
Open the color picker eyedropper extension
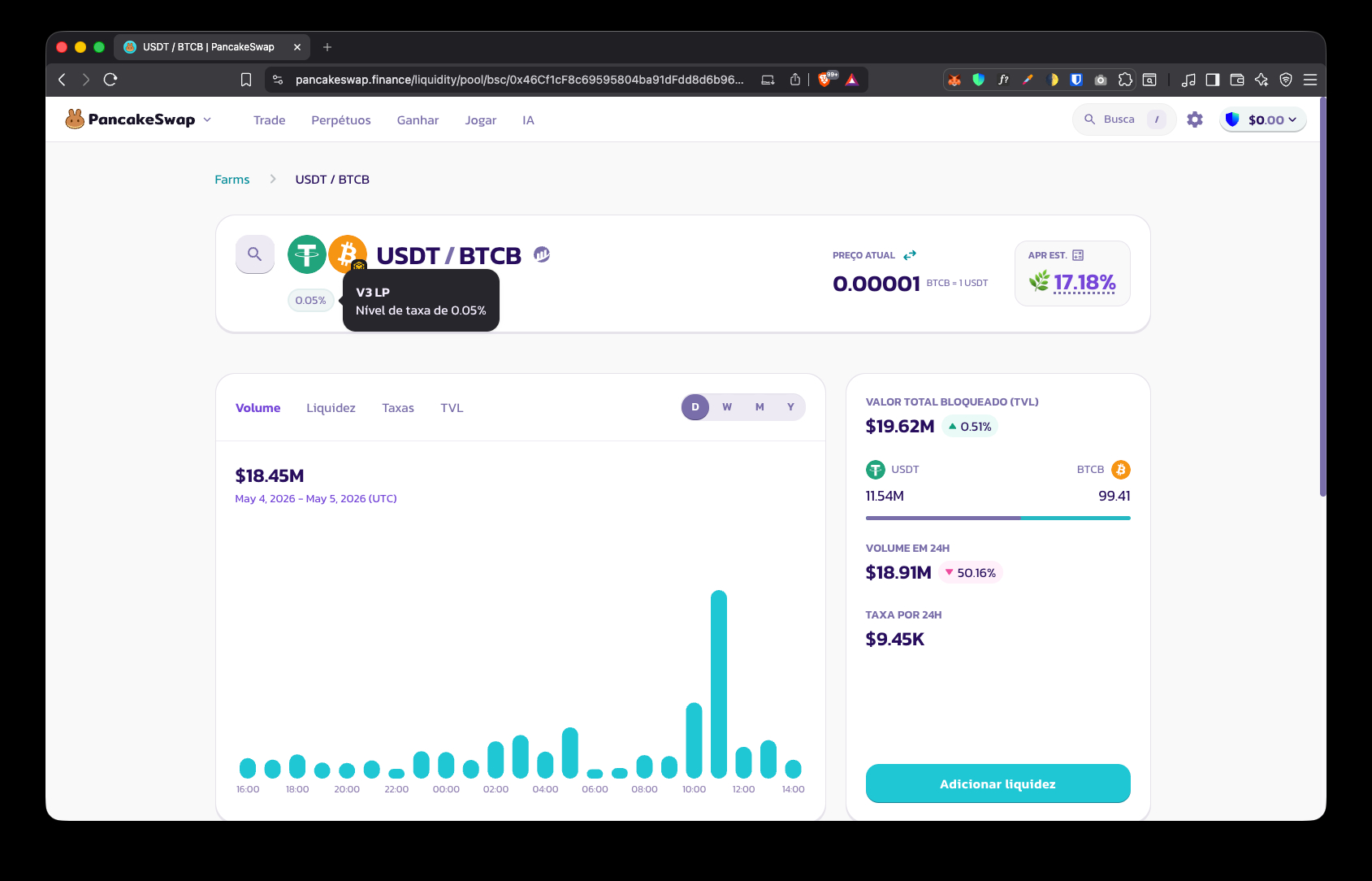pos(1028,80)
